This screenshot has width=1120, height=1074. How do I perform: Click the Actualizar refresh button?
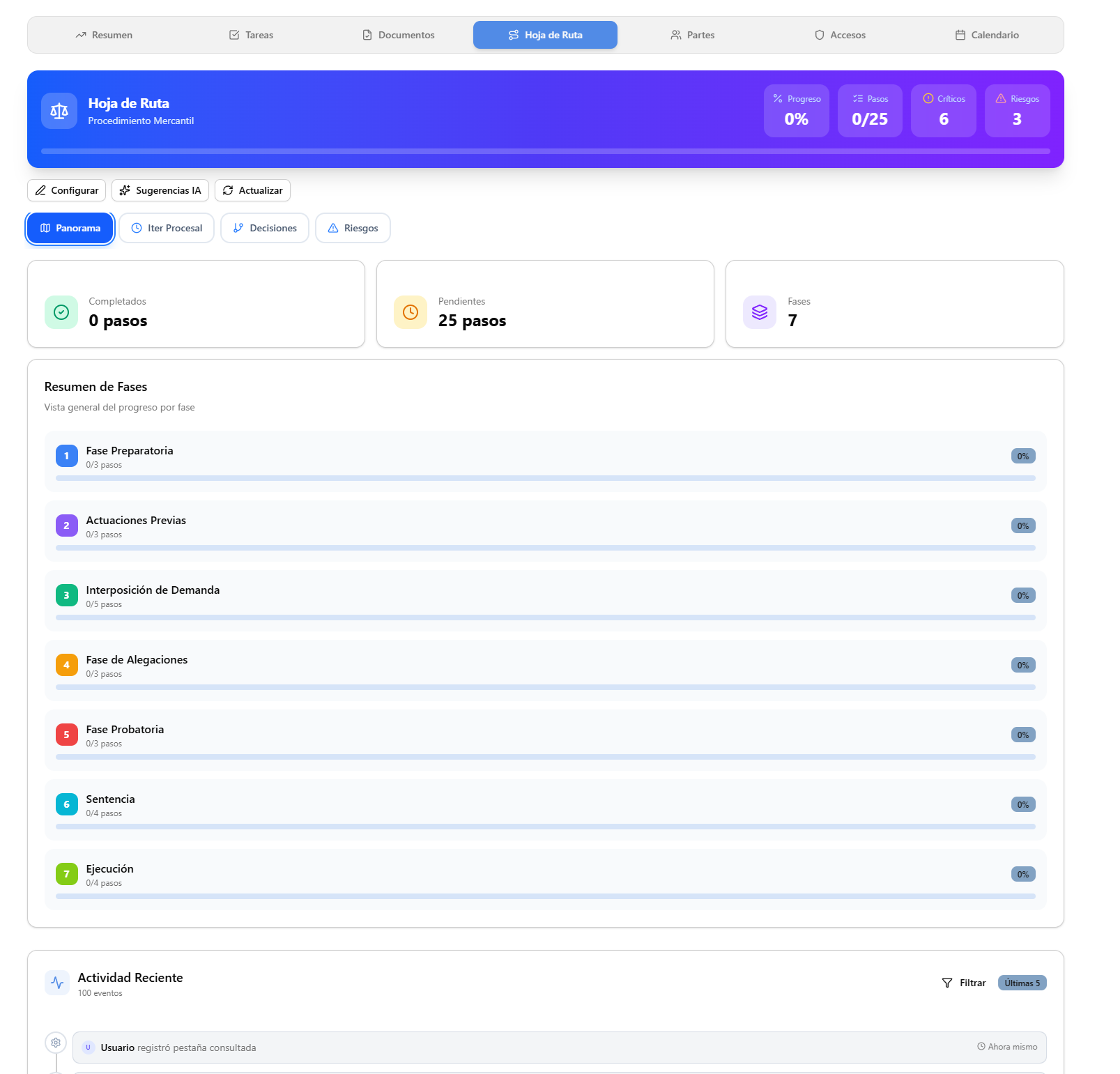[252, 190]
